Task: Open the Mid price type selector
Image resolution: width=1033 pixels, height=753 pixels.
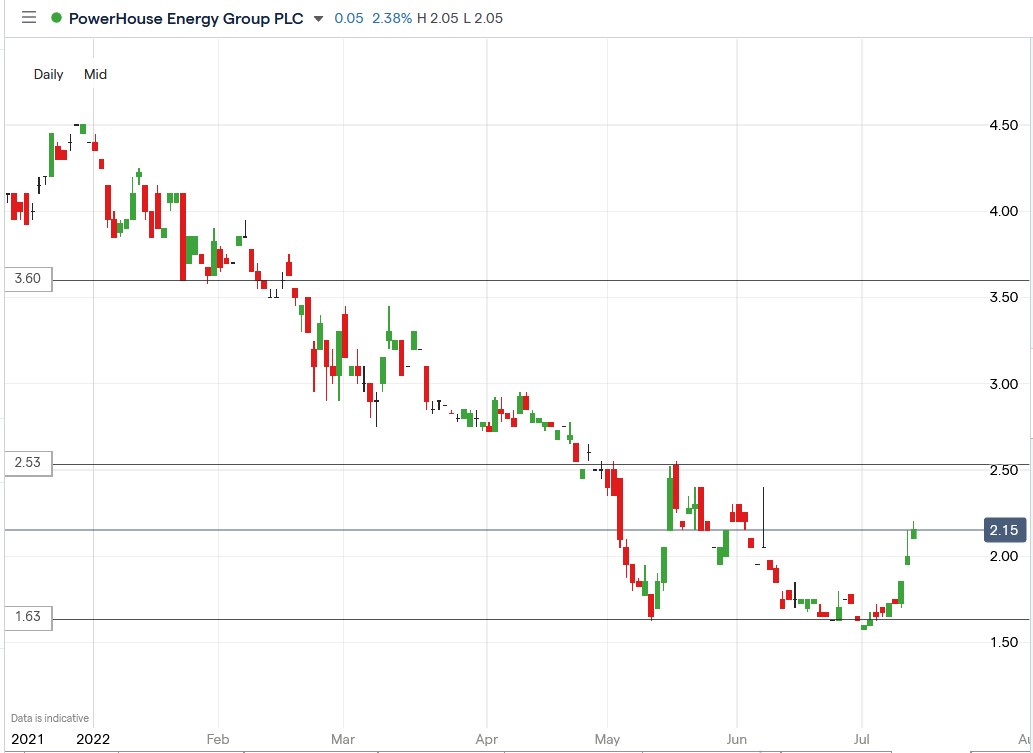Action: pyautogui.click(x=95, y=74)
